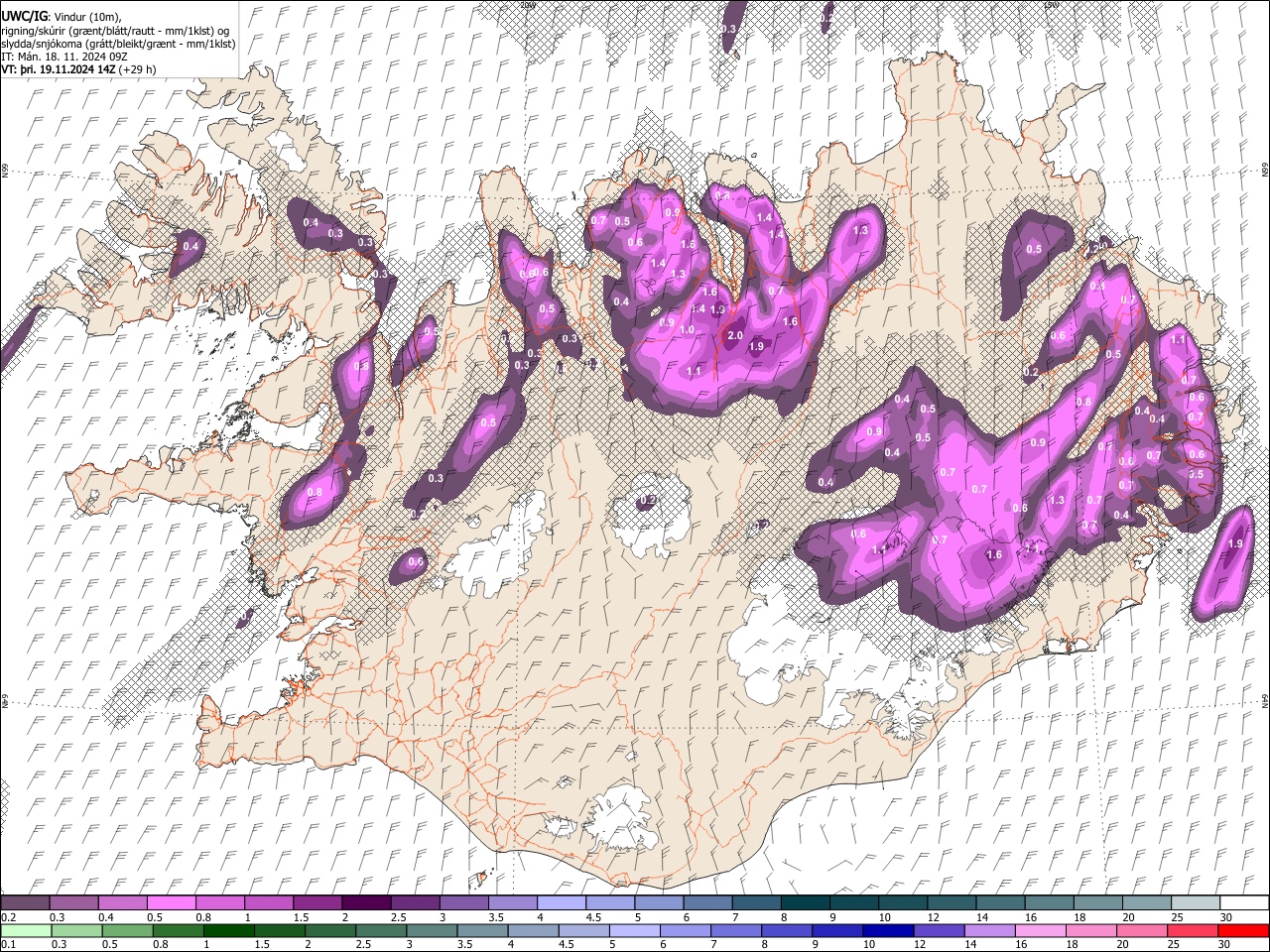This screenshot has height=952, width=1270.
Task: Select the light gray 25 swatch in upper legend row
Action: coord(1197,903)
